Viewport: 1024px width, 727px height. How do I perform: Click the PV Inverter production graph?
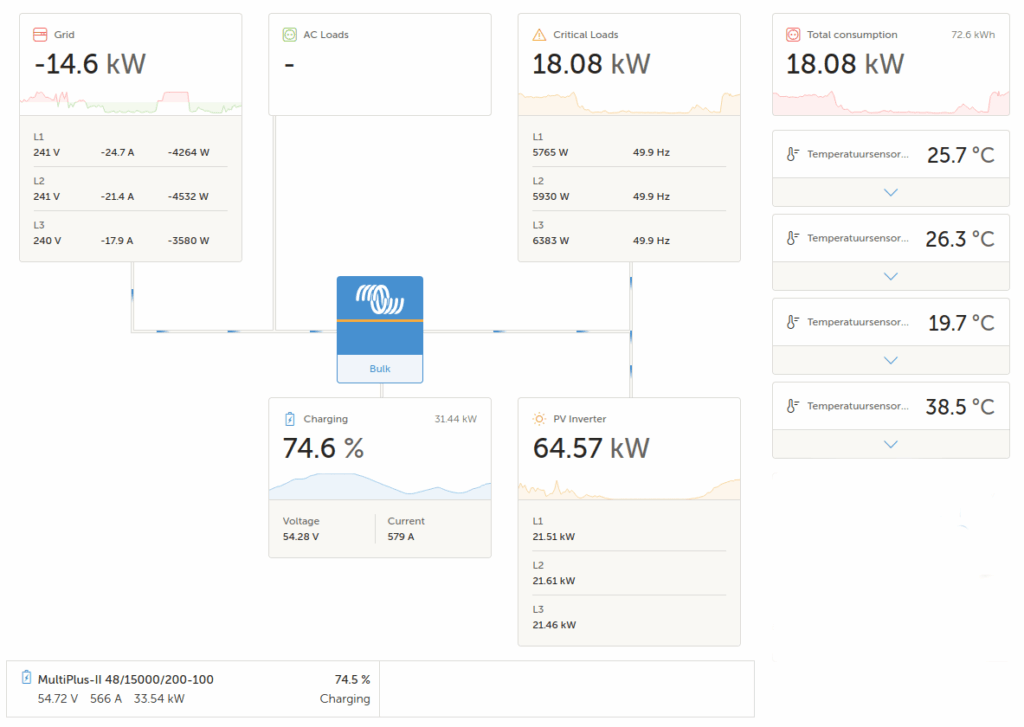[x=629, y=487]
